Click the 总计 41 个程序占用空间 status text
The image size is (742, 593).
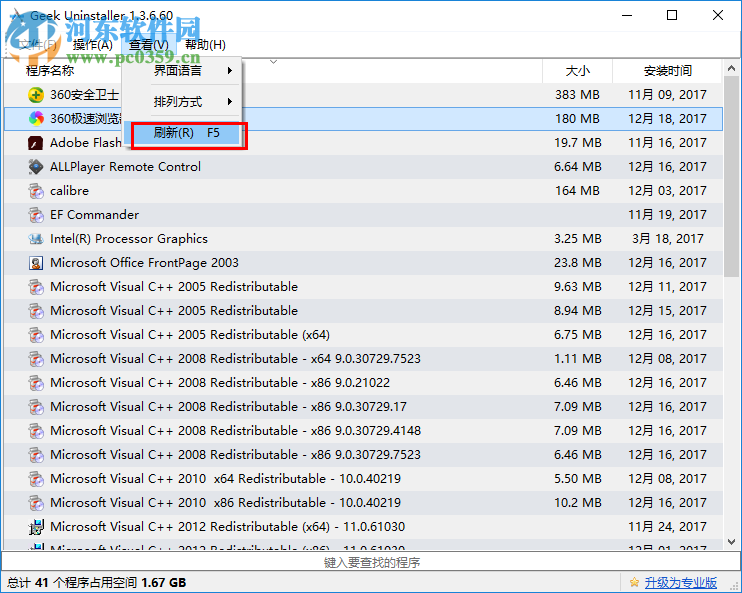tap(97, 583)
